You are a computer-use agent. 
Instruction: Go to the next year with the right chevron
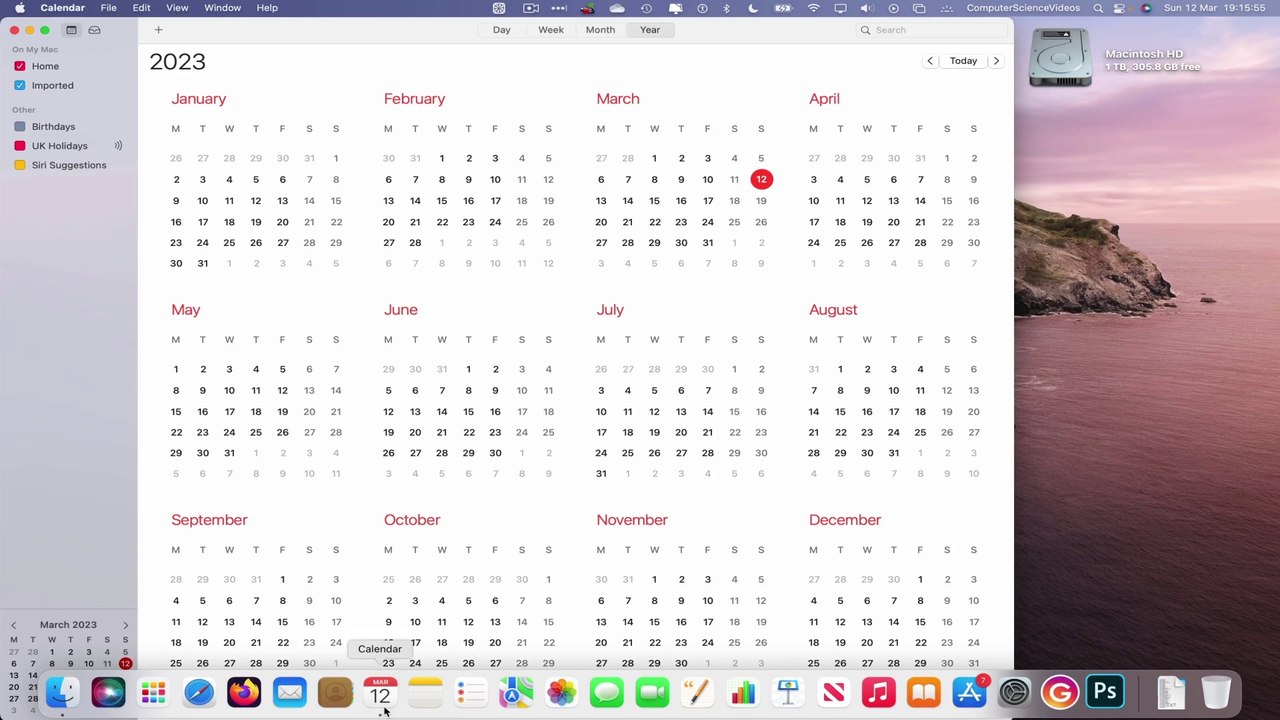click(996, 61)
